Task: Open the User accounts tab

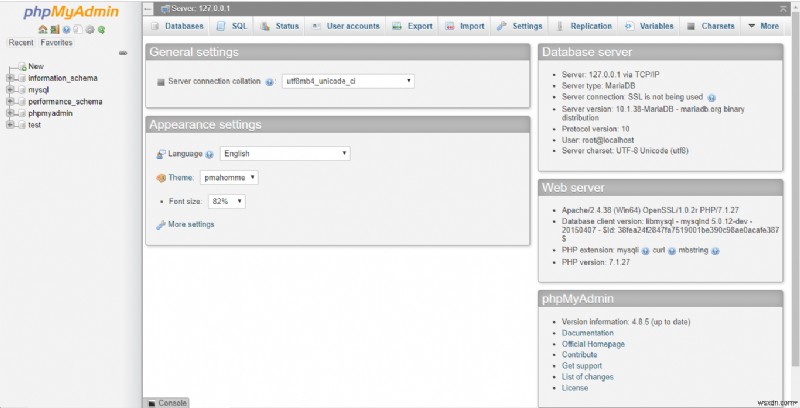Action: pyautogui.click(x=346, y=26)
